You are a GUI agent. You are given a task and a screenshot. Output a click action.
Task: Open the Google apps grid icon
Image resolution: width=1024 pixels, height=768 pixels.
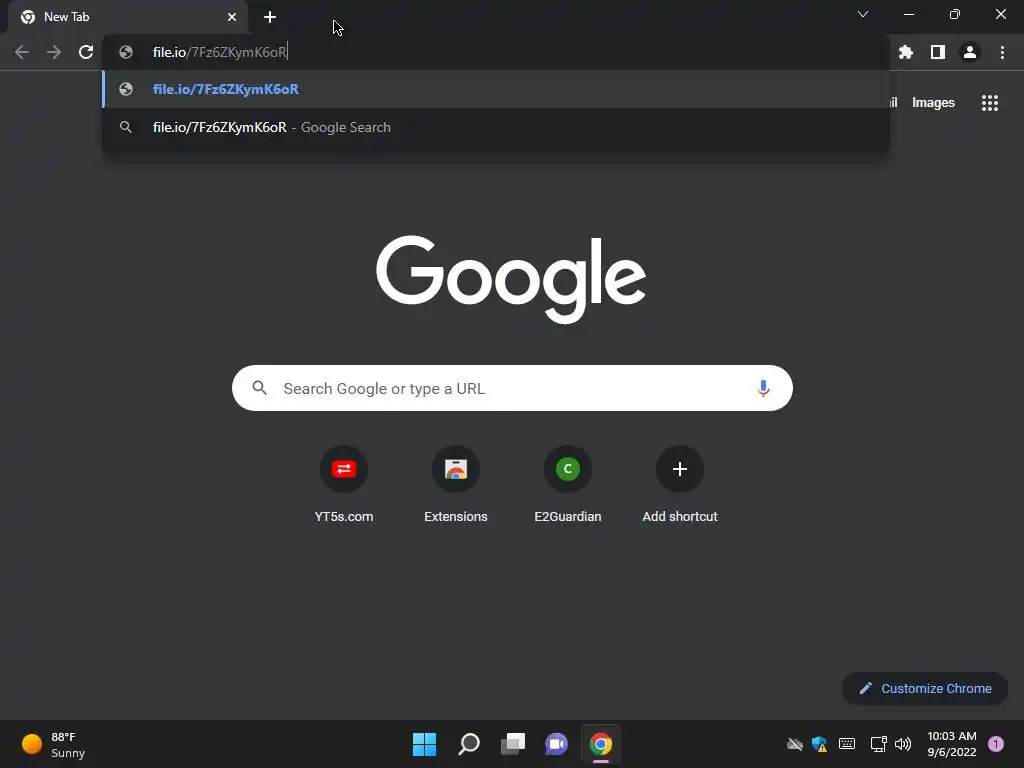point(989,103)
